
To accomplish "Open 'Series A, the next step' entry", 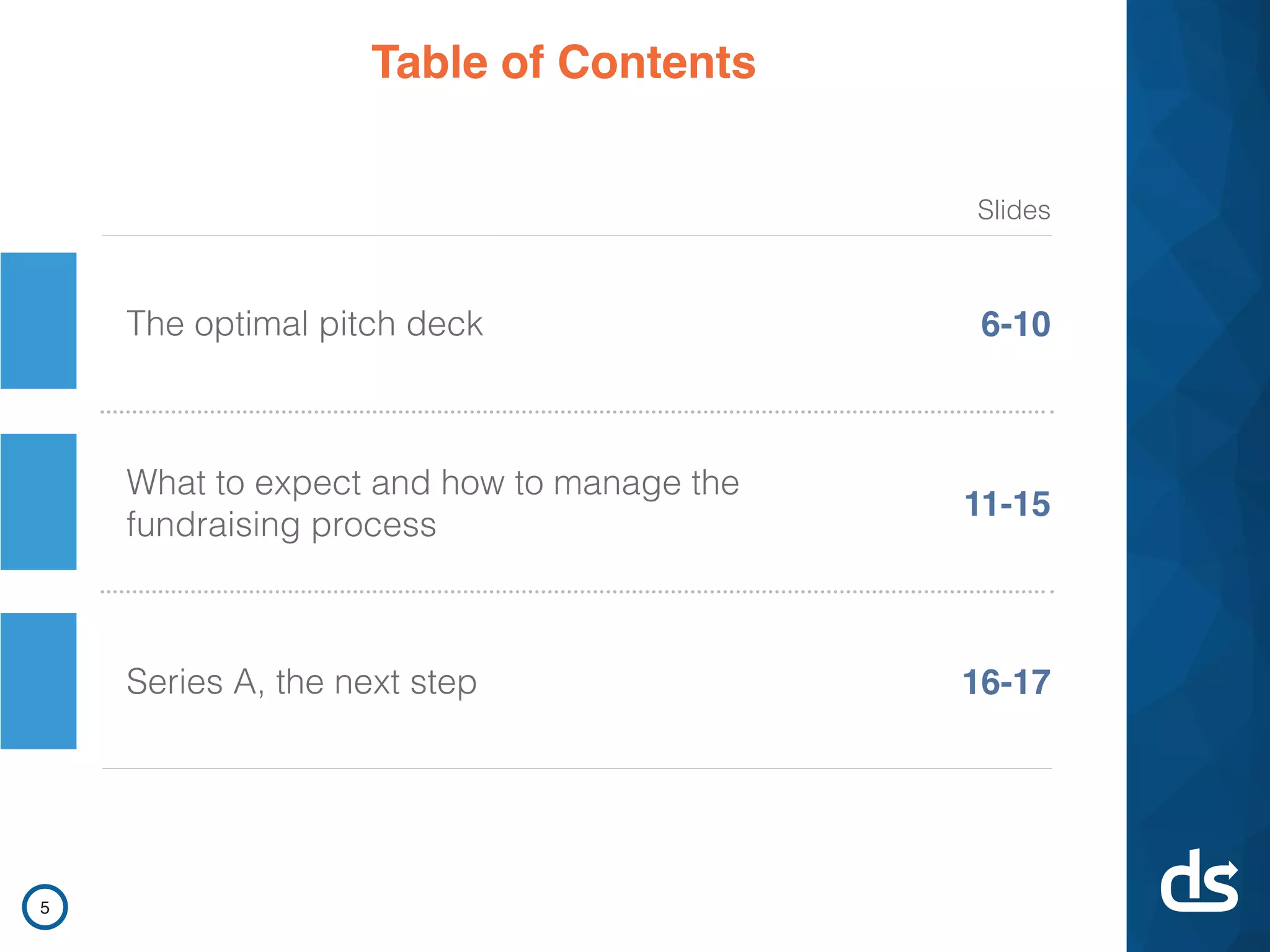I will click(301, 682).
